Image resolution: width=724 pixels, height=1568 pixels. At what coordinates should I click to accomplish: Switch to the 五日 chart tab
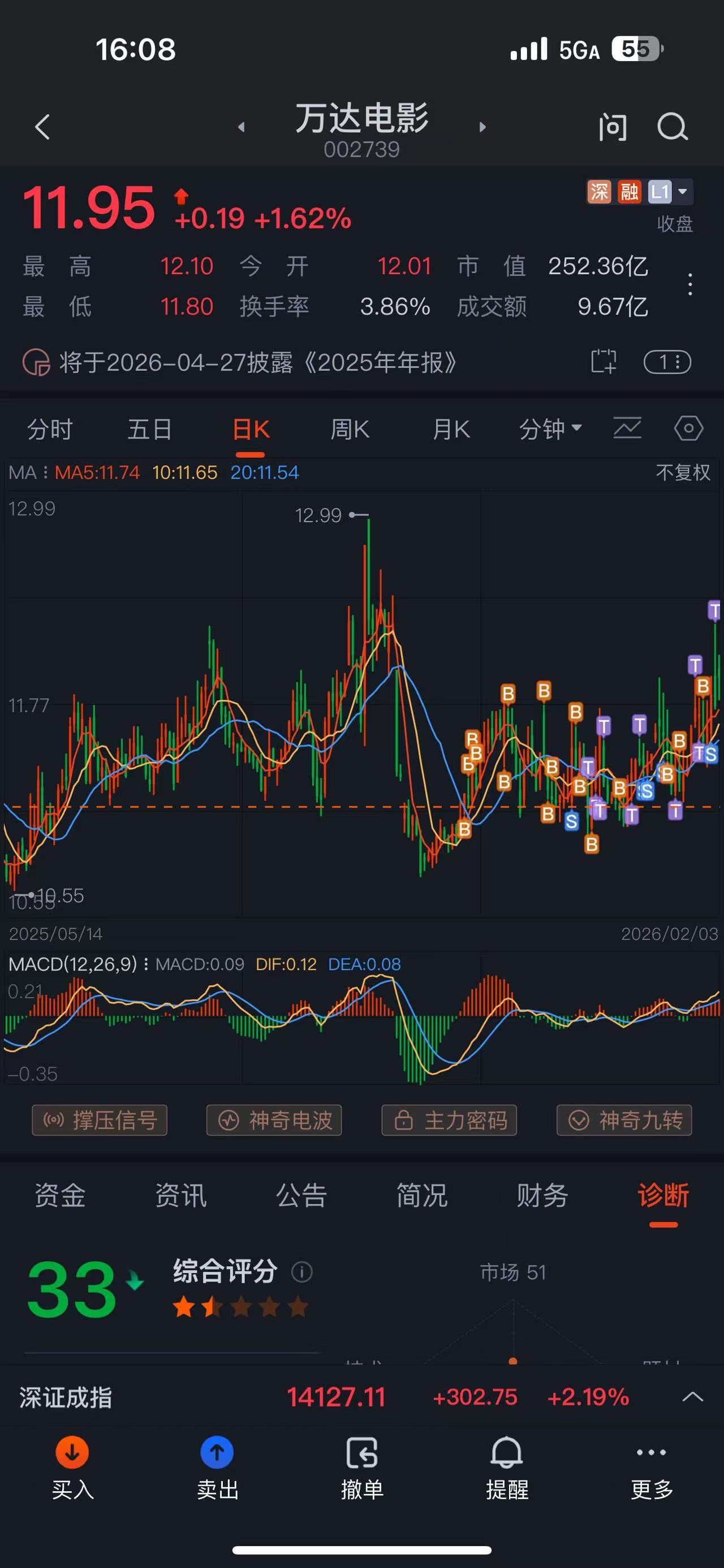point(150,430)
